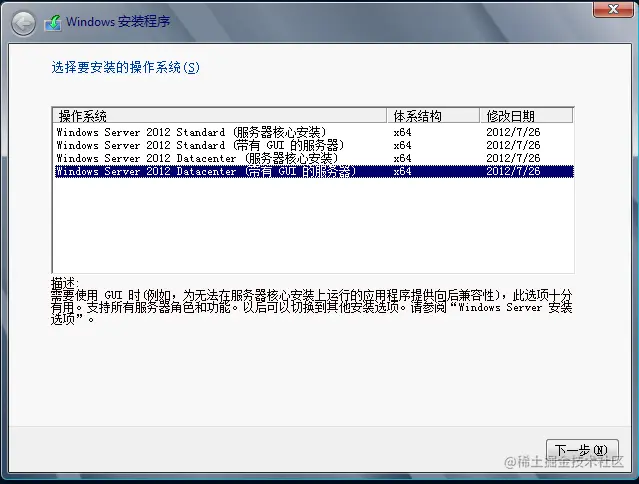Click date 2012/7/26 in highlighted Datacenter GUI row

click(x=513, y=172)
